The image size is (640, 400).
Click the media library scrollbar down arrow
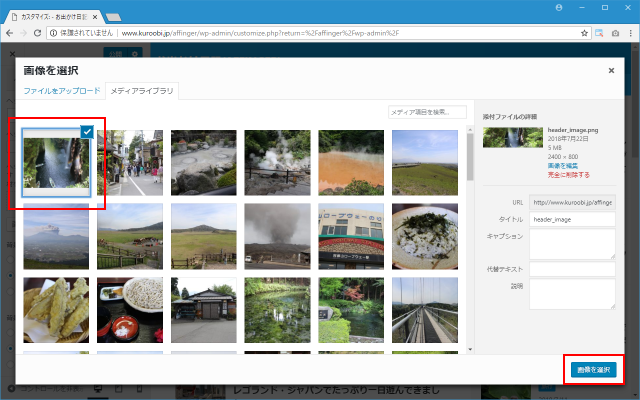[x=471, y=347]
